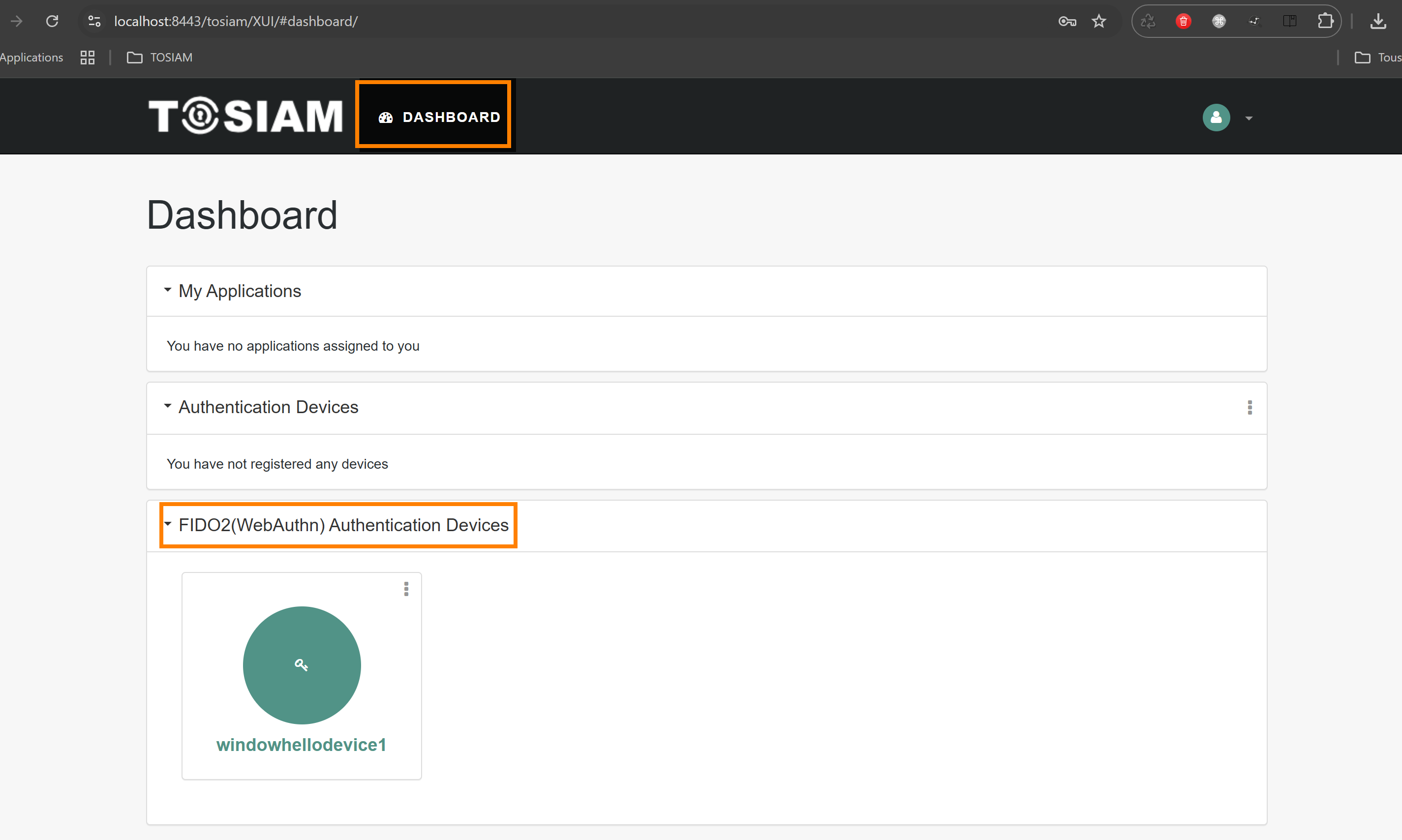Open the browser downloads icon

[1378, 21]
